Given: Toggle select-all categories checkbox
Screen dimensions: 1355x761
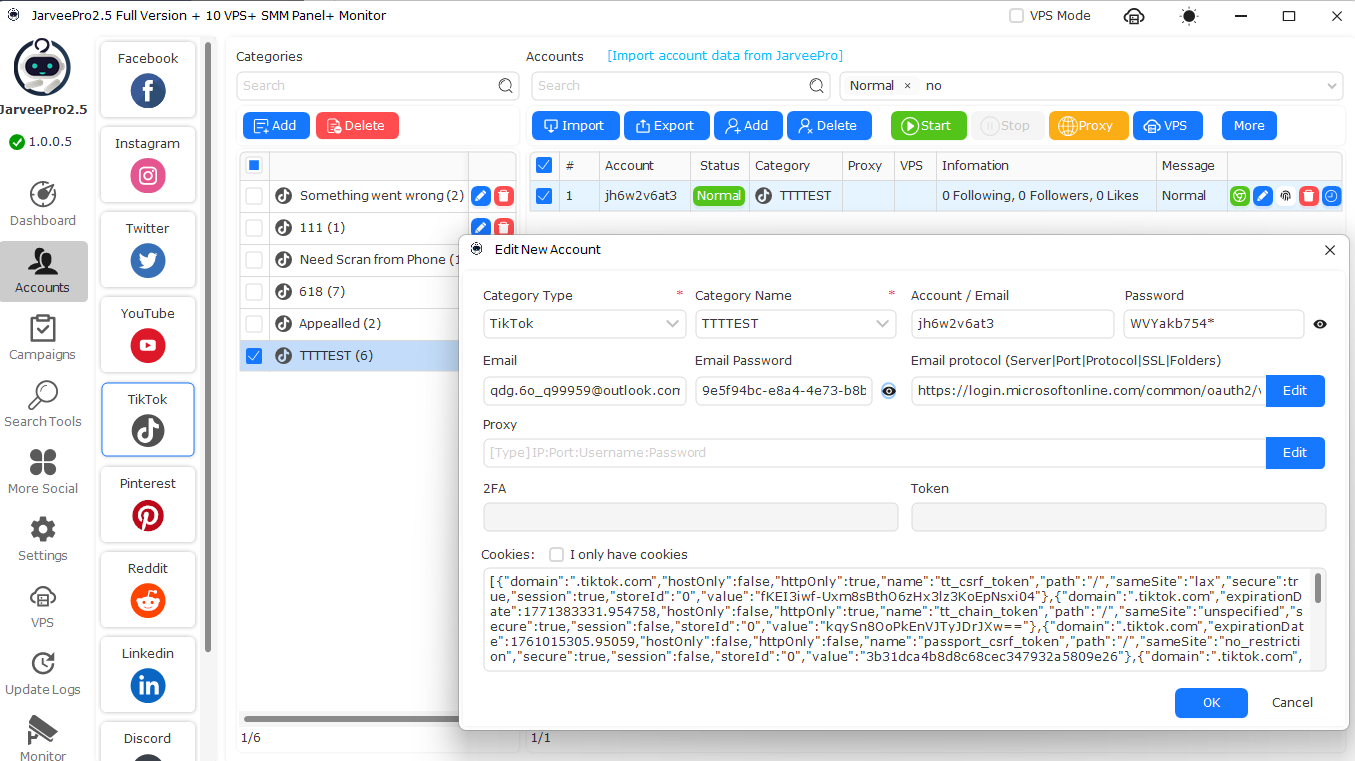Looking at the screenshot, I should point(254,165).
